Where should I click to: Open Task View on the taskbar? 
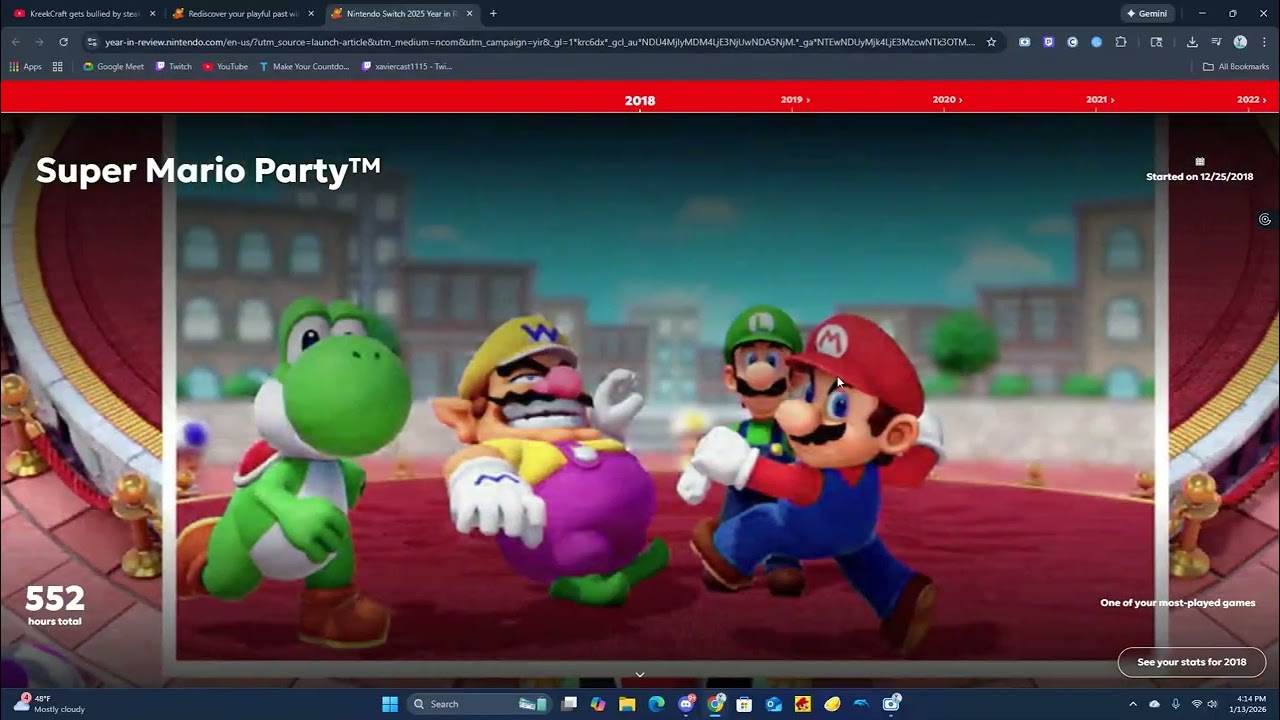tap(569, 704)
